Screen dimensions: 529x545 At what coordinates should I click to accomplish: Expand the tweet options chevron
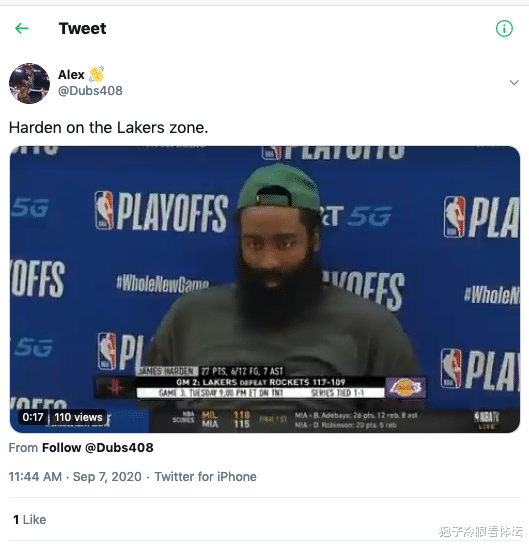coord(514,83)
